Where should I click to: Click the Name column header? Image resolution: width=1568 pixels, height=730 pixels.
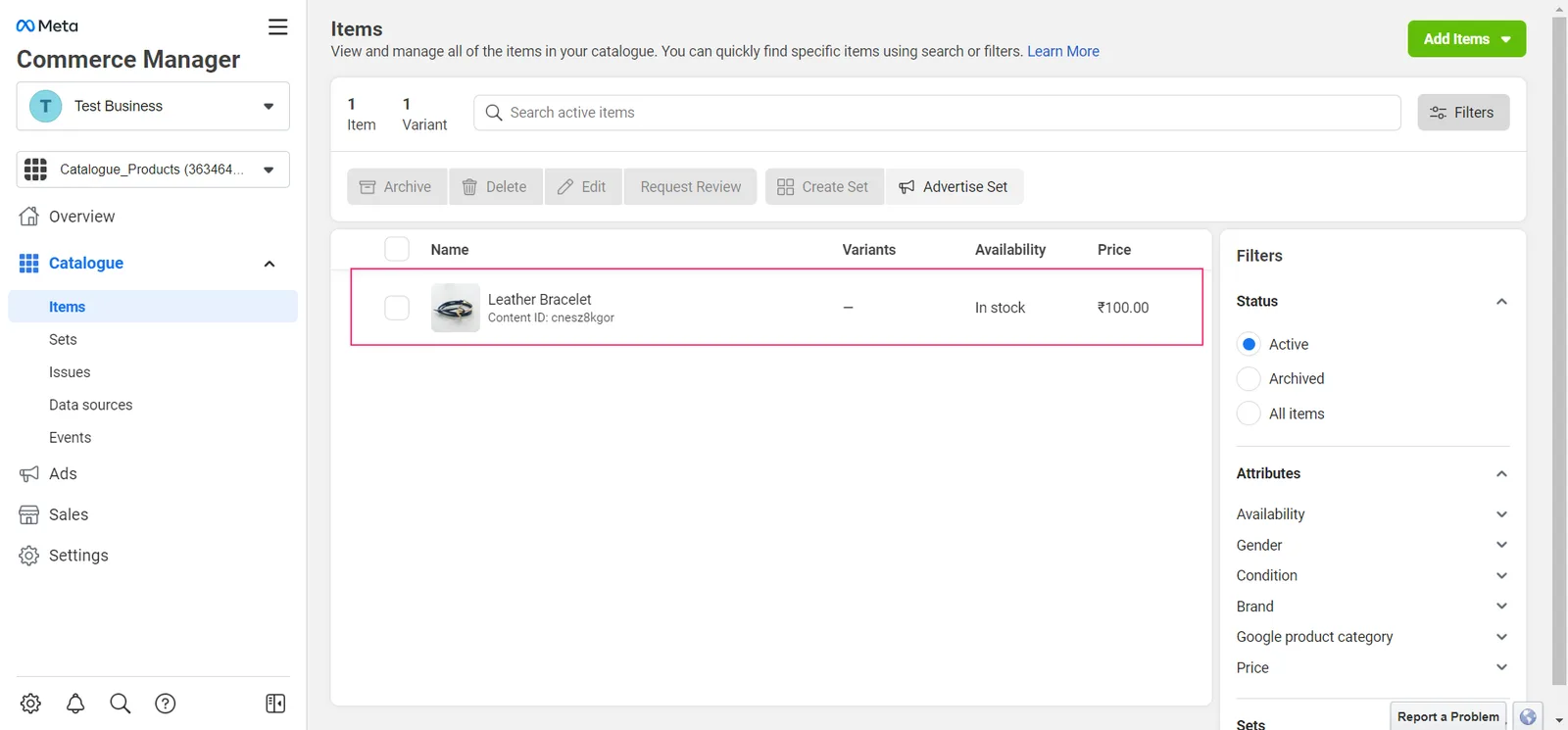pos(450,250)
